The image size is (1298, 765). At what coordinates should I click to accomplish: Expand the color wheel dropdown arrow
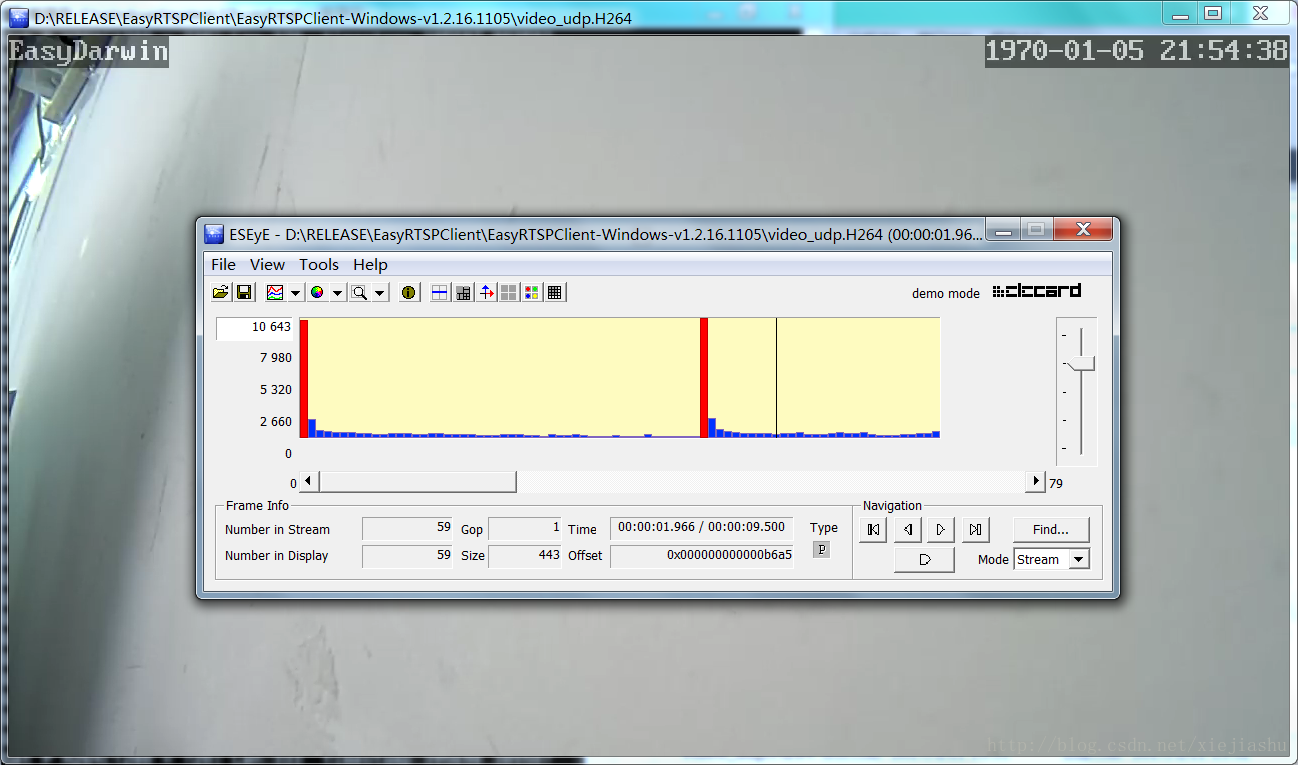(337, 292)
